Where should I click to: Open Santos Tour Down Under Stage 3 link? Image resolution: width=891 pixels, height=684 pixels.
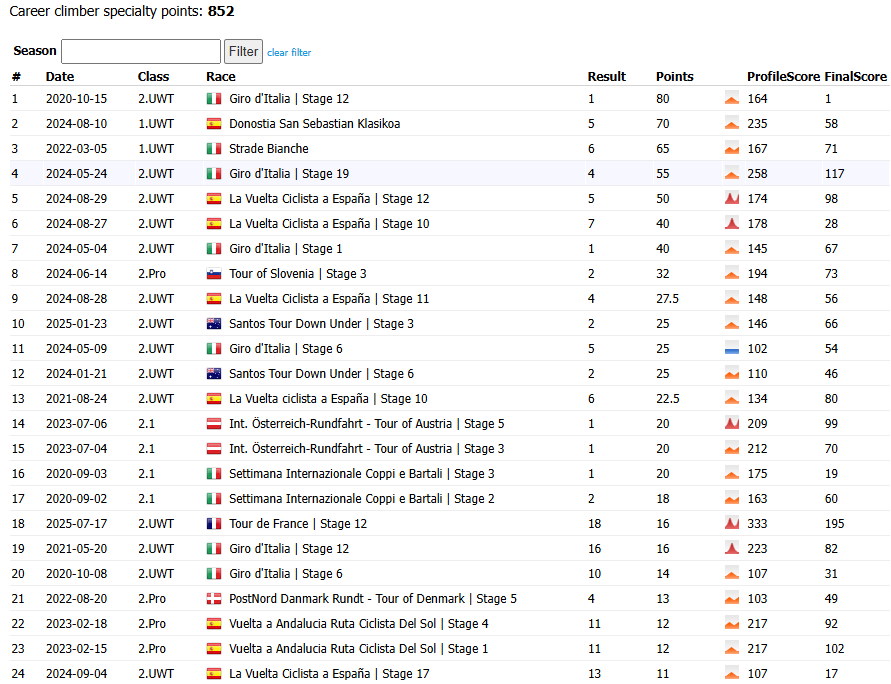tap(322, 324)
